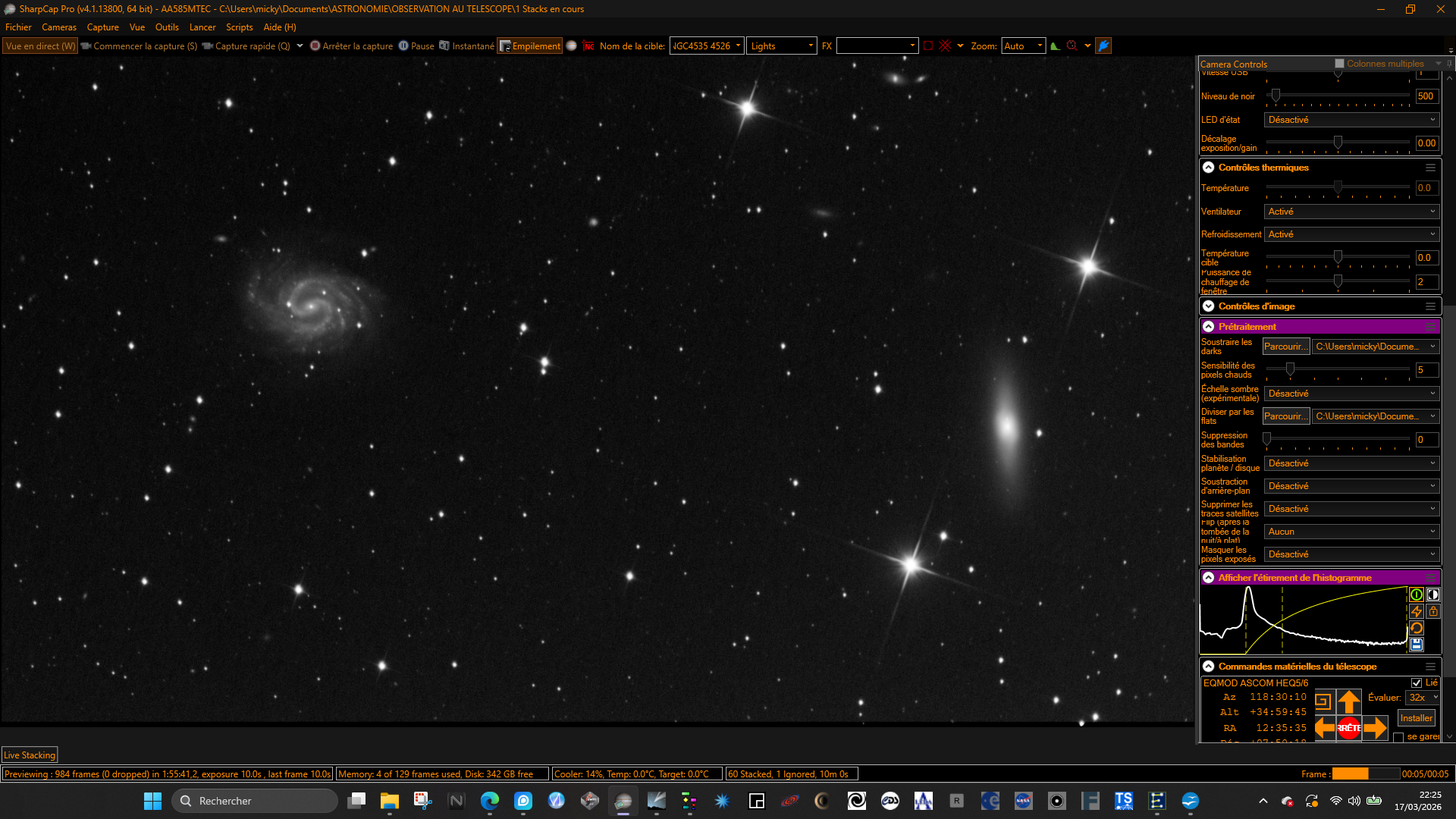Stop telescope motion with the red ARRÊTE button
The image size is (1456, 819).
1348,728
